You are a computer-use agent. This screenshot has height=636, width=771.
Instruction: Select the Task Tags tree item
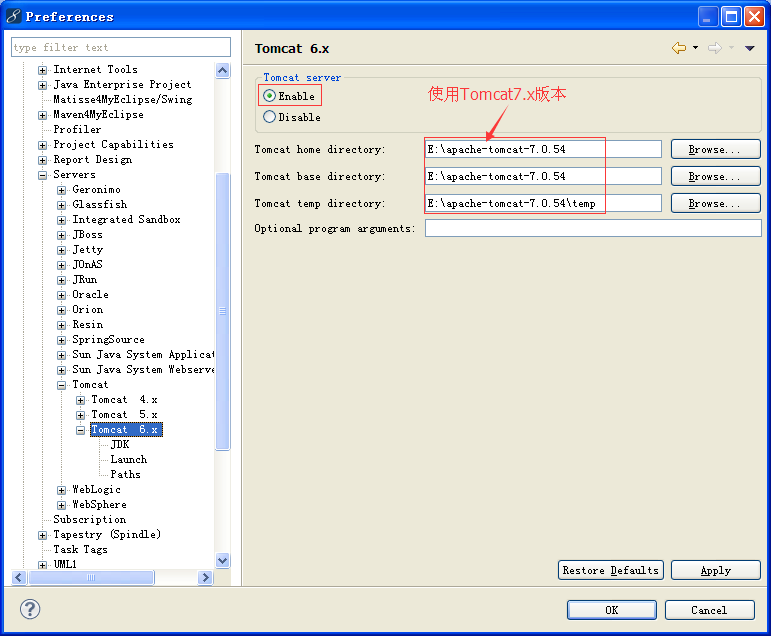click(x=80, y=549)
